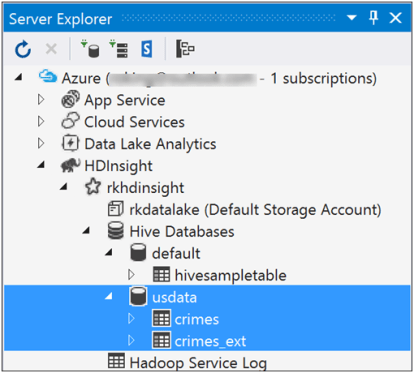
Task: Refresh the Server Explorer tree
Action: (23, 49)
